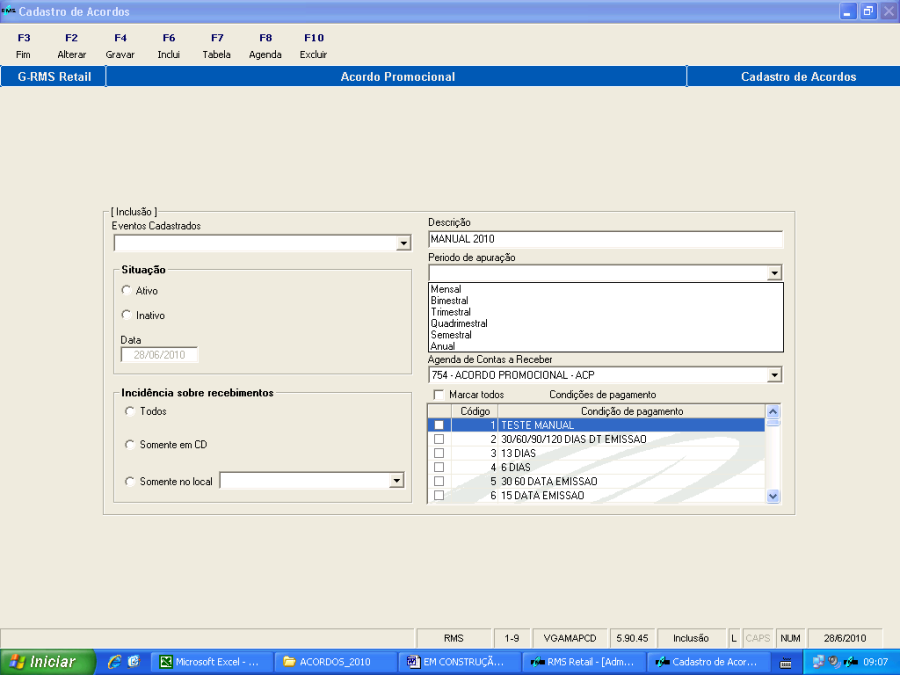
Task: Click Condição de pagamento column header
Action: pyautogui.click(x=631, y=411)
